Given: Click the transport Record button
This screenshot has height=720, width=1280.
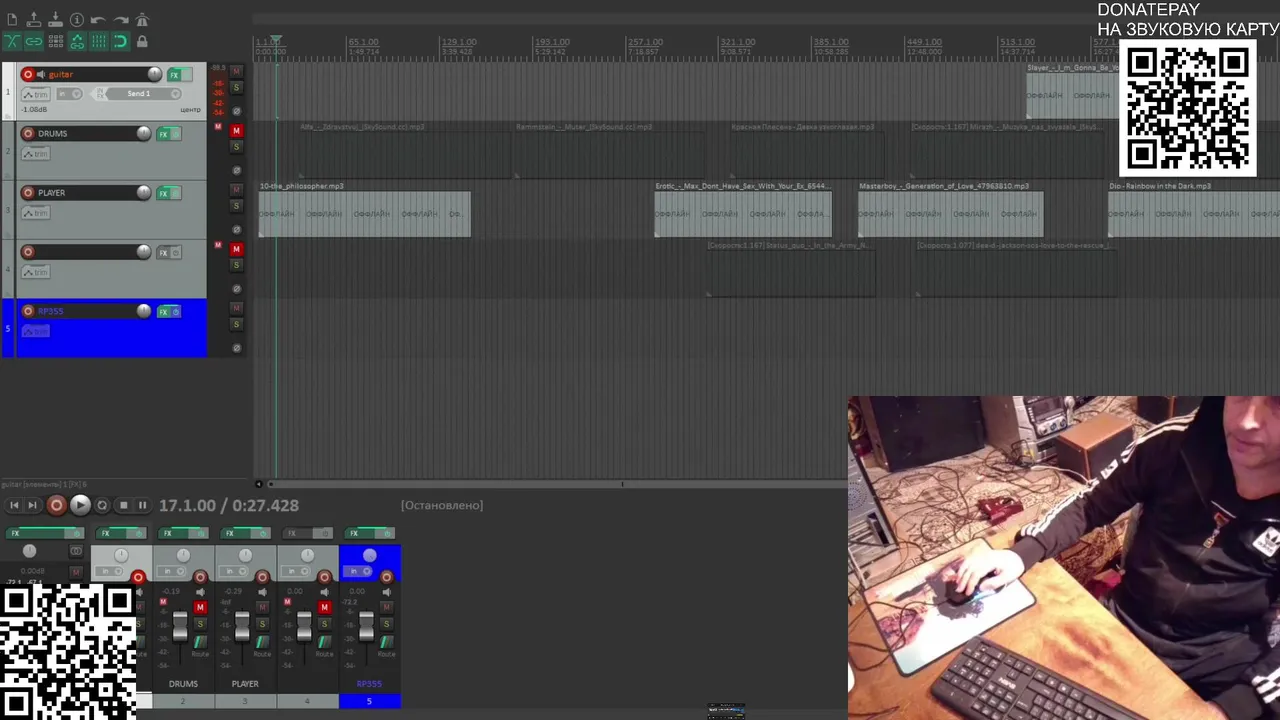Looking at the screenshot, I should click(56, 505).
